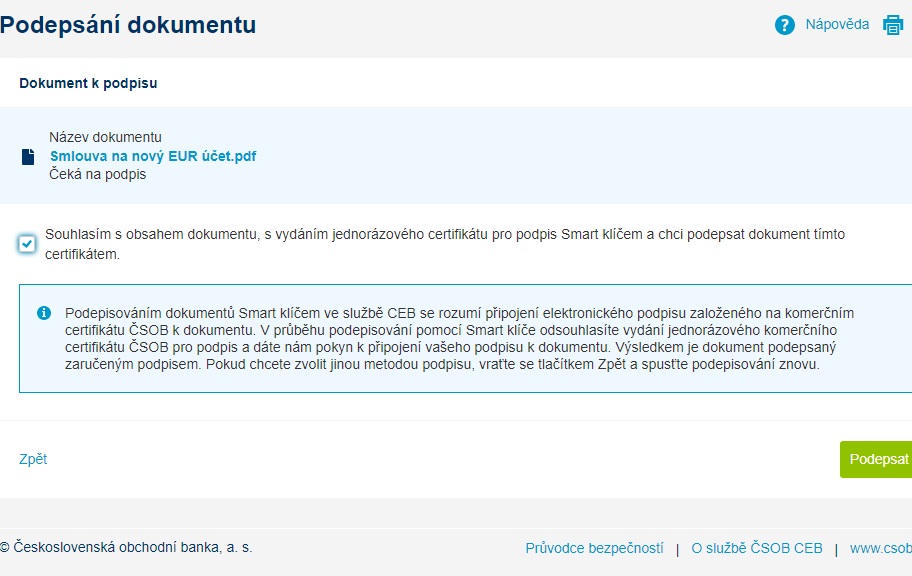Click the document file icon
The image size is (912, 576).
[28, 157]
